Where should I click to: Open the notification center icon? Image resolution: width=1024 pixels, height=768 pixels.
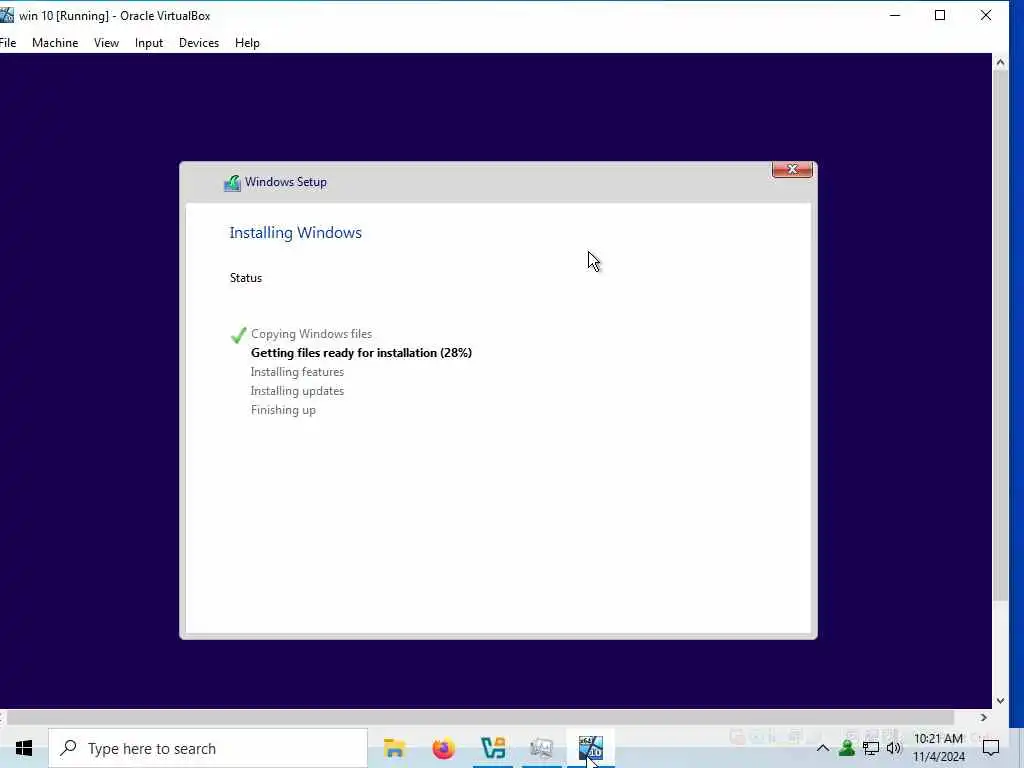(x=991, y=748)
